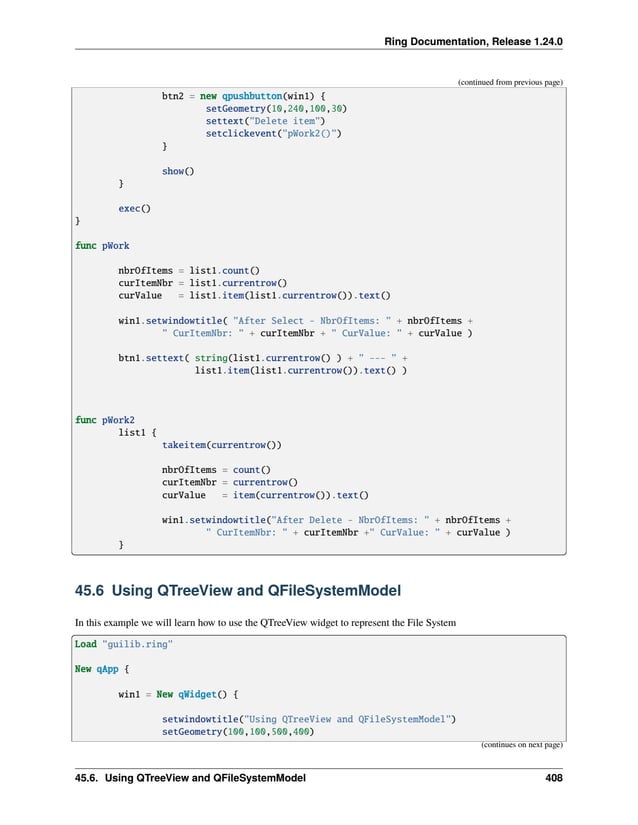The image size is (638, 825).
Task: Select the line "setGeometry(100,100,500,400)"
Action: (238, 732)
